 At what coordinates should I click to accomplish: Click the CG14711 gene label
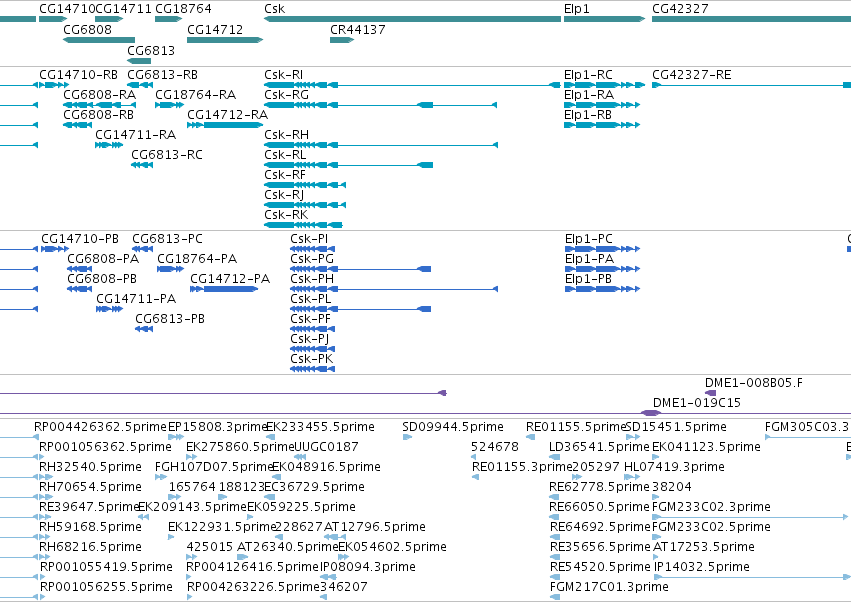pyautogui.click(x=123, y=9)
